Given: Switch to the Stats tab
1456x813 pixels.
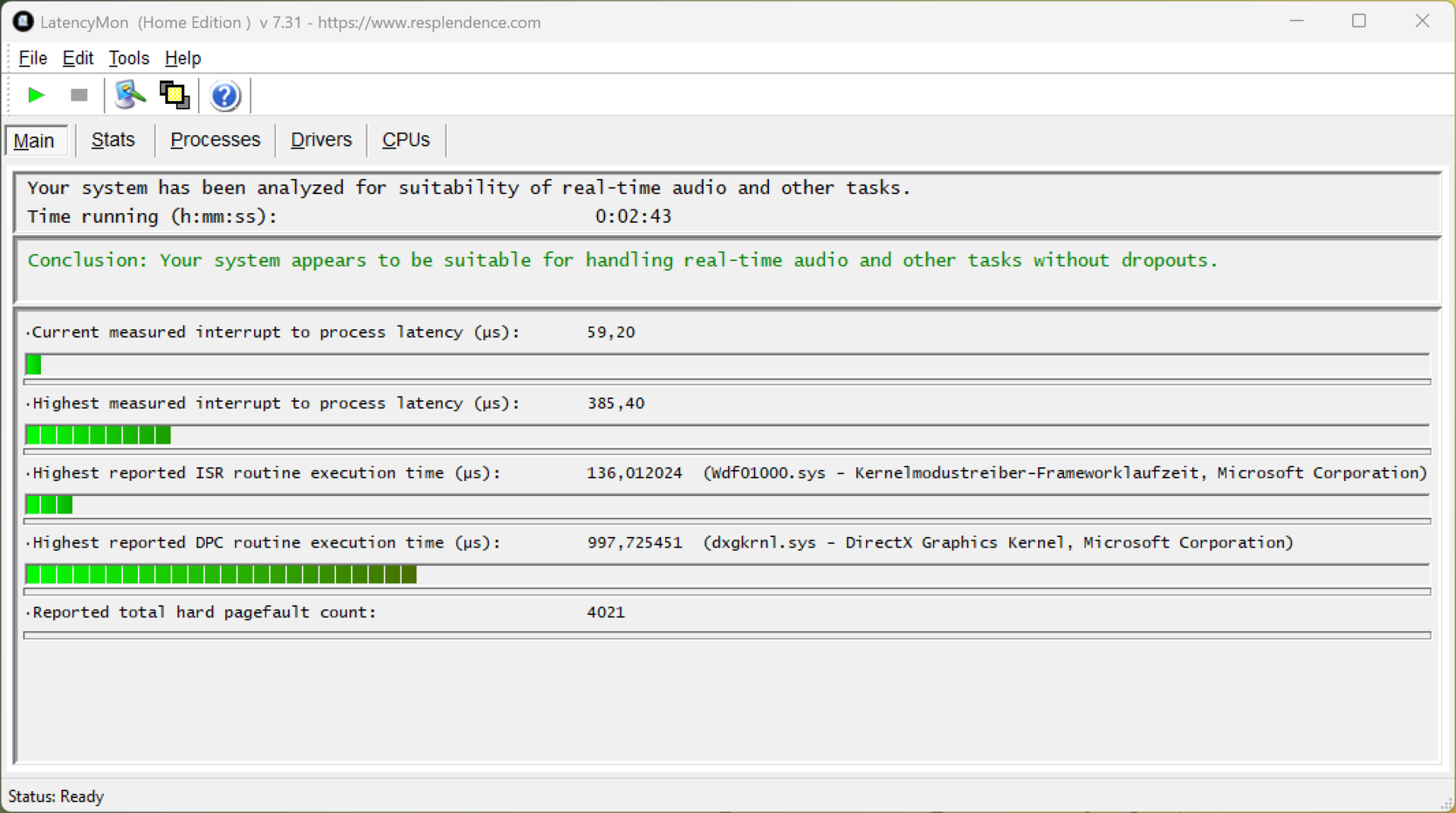Looking at the screenshot, I should click(113, 140).
